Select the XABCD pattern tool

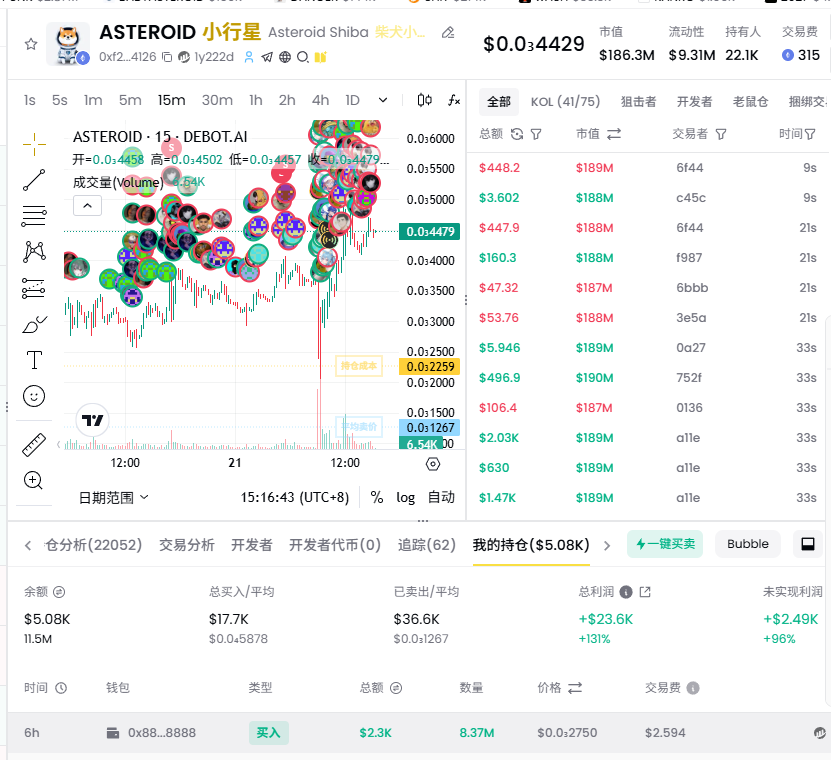[x=34, y=252]
